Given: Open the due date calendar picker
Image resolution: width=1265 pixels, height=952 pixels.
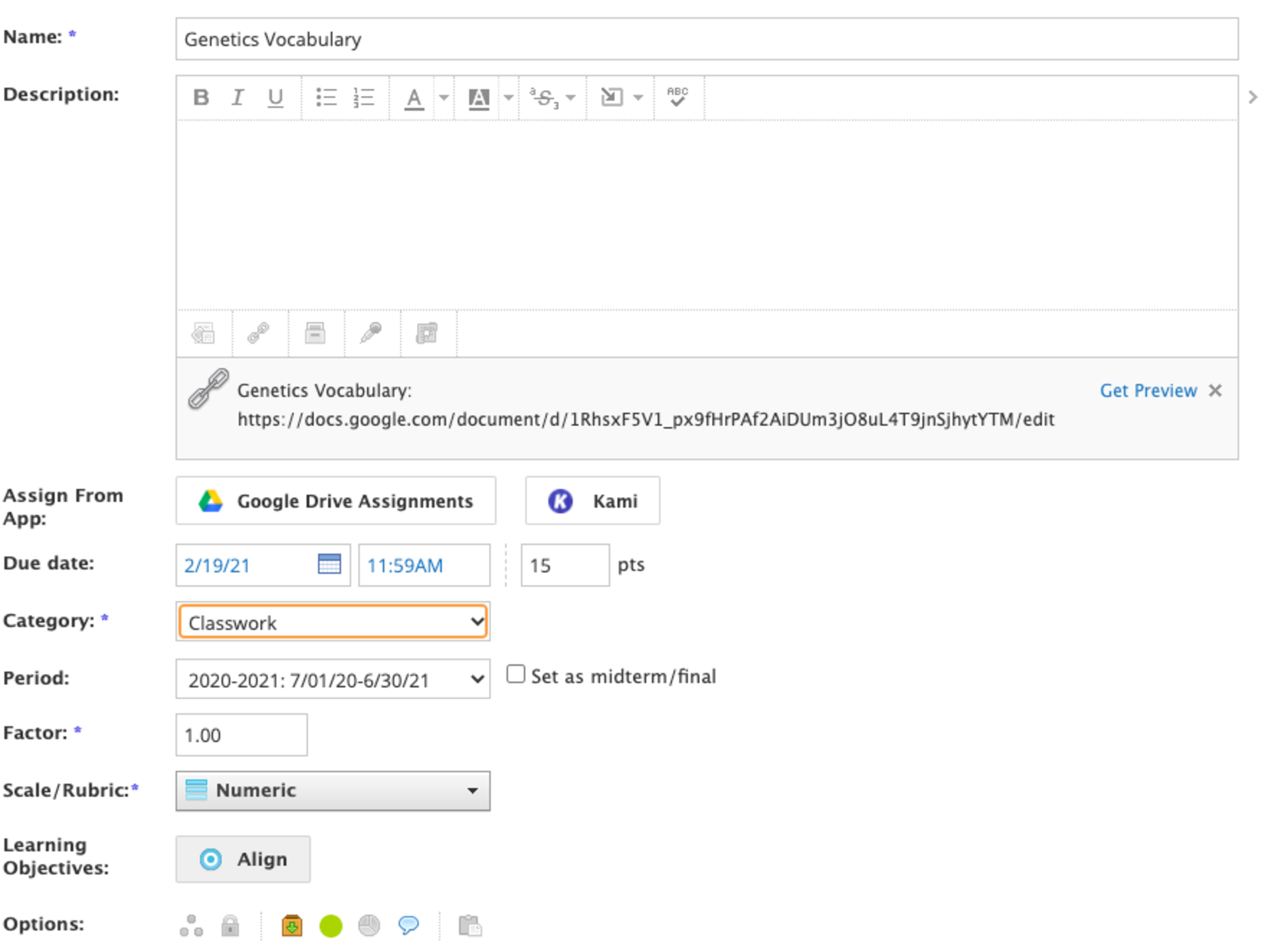Looking at the screenshot, I should (329, 564).
